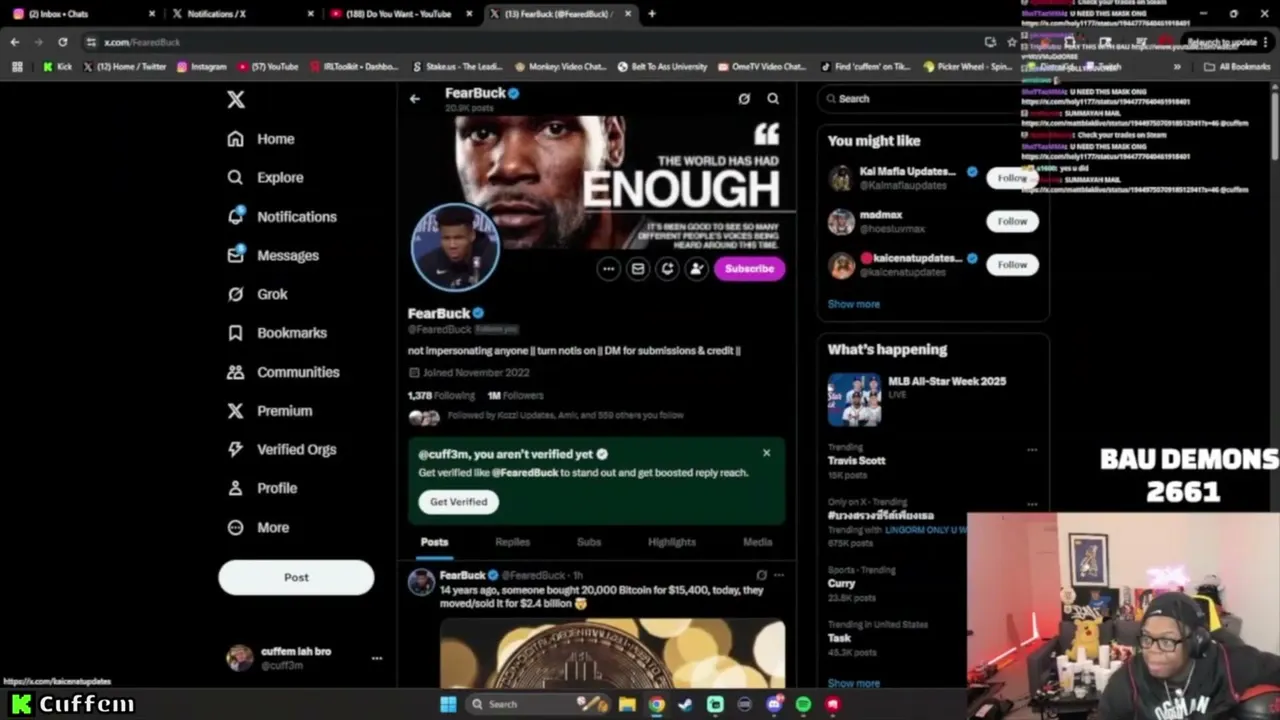Open Spotify from the taskbar

(803, 704)
